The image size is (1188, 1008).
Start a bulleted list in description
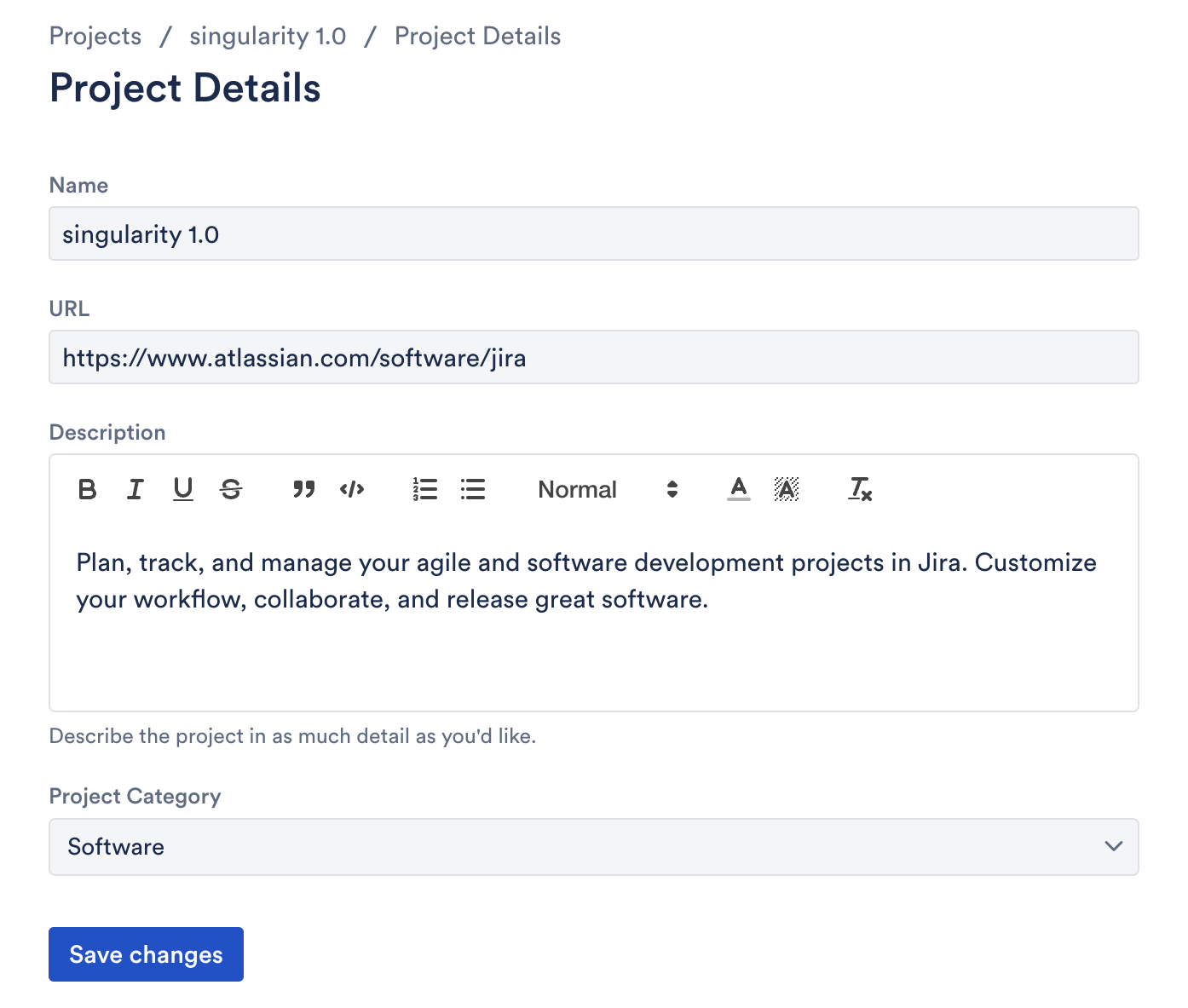[473, 489]
